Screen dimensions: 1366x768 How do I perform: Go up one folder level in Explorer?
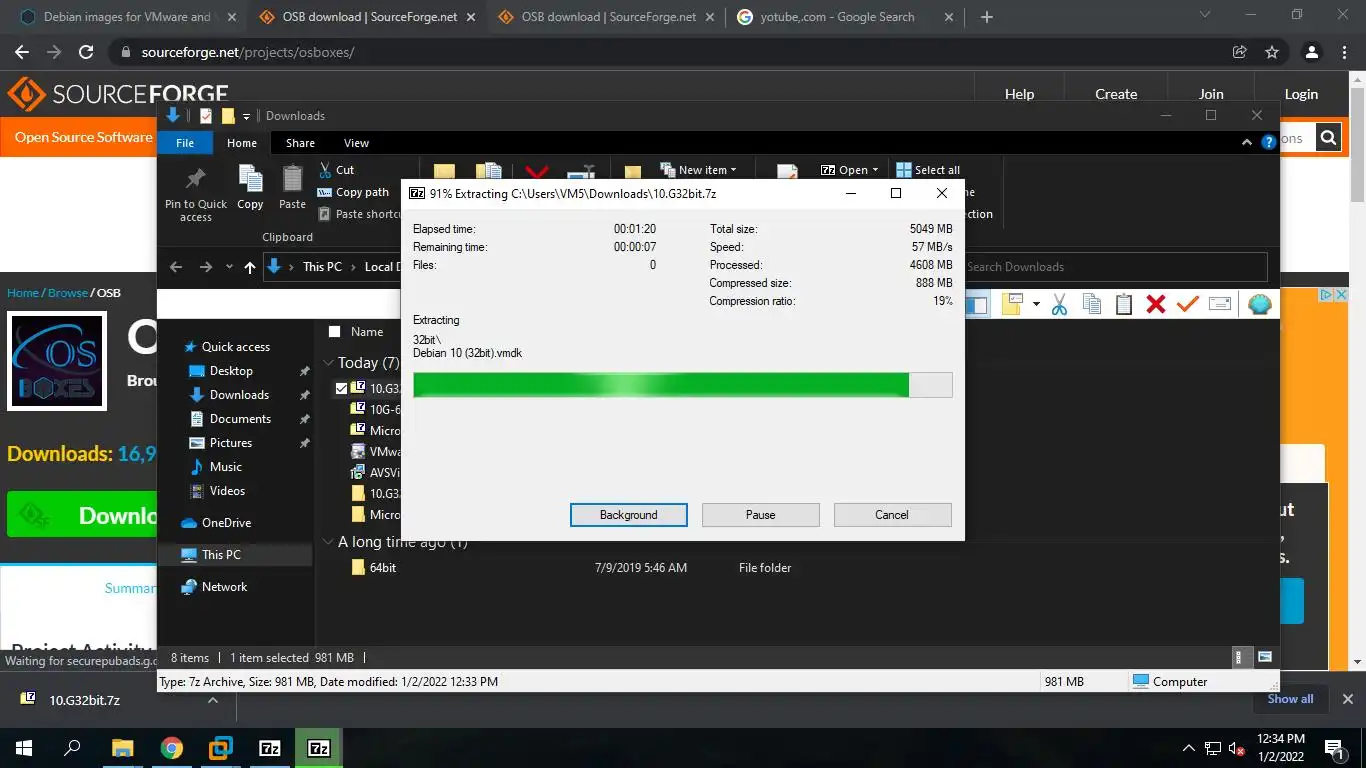pos(250,267)
